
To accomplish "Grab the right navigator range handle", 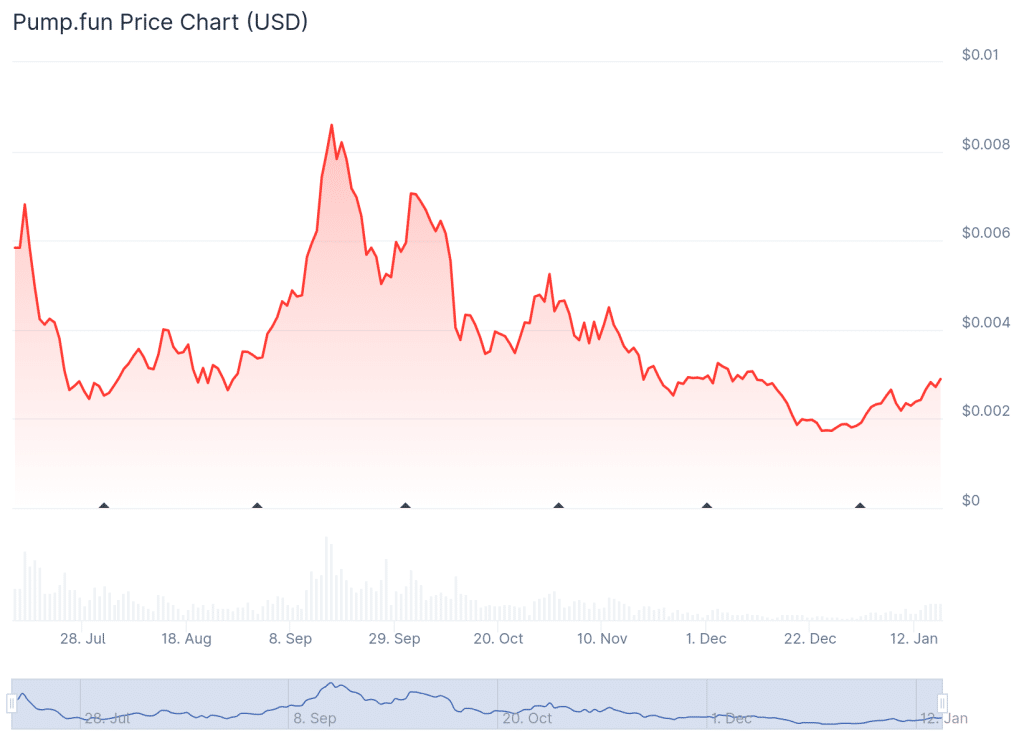I will coord(942,705).
